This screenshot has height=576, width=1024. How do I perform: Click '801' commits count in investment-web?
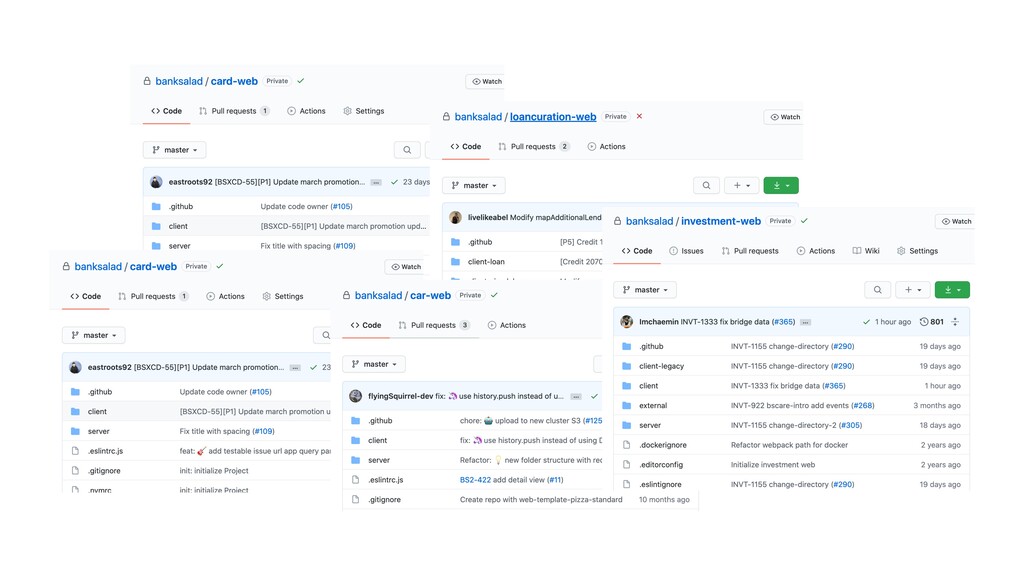[x=936, y=322]
